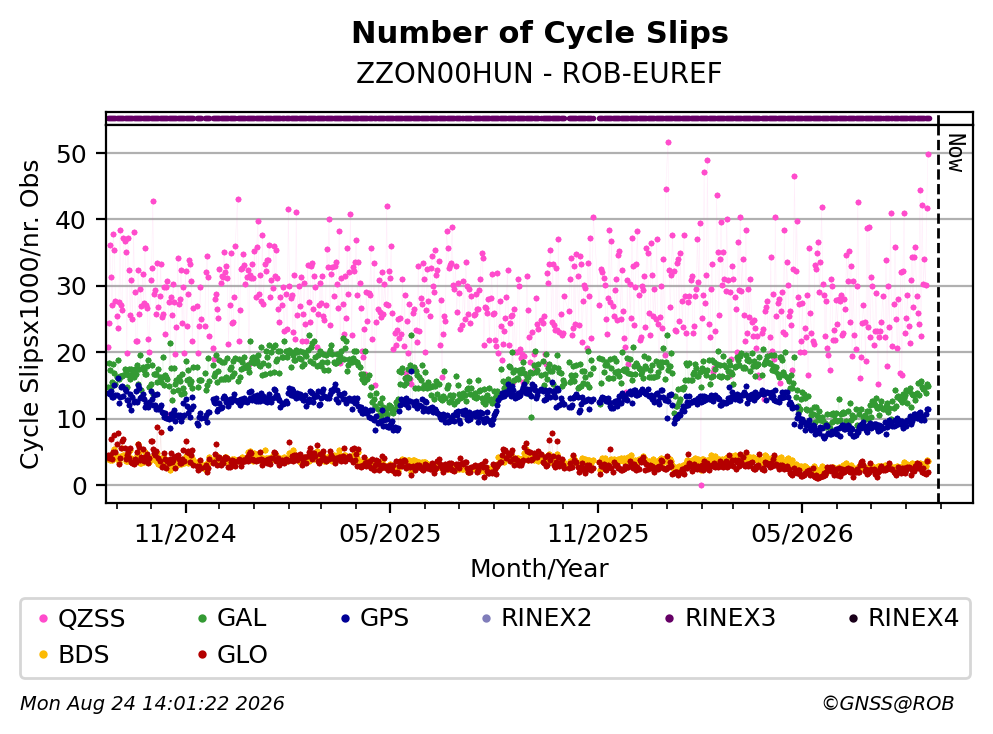
Task: Click the QZSS pink legend marker
Action: click(x=44, y=618)
